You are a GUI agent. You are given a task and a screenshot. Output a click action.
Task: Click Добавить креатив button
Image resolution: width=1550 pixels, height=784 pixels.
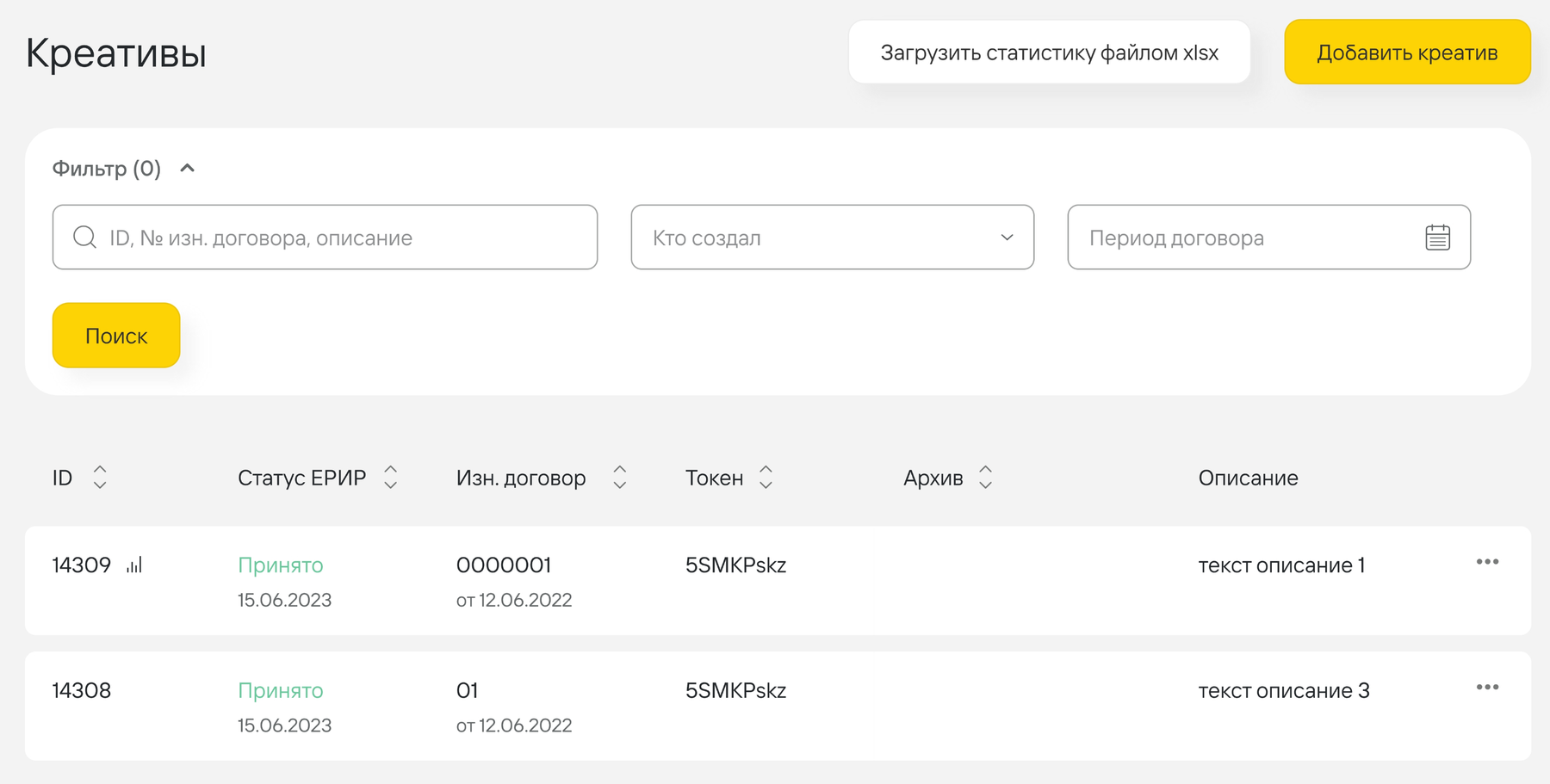tap(1407, 52)
